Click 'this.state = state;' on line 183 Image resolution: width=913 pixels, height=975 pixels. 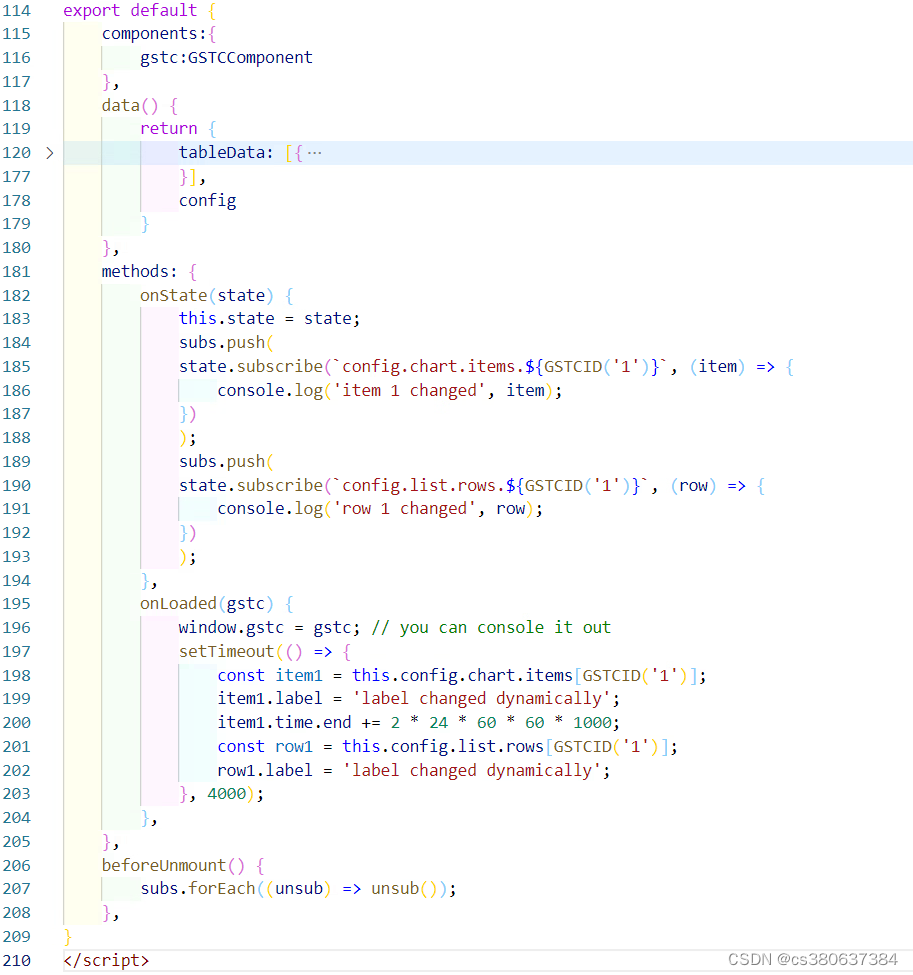click(x=269, y=319)
